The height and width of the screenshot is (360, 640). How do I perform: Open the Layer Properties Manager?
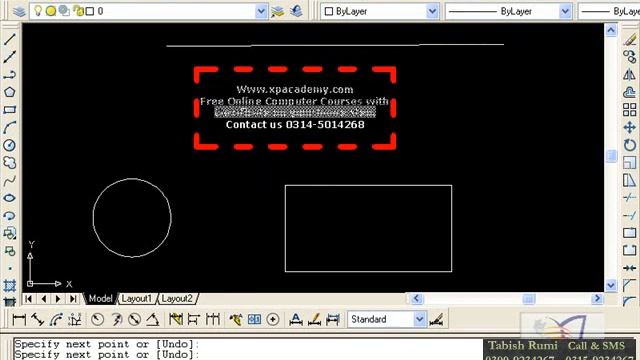pos(19,11)
